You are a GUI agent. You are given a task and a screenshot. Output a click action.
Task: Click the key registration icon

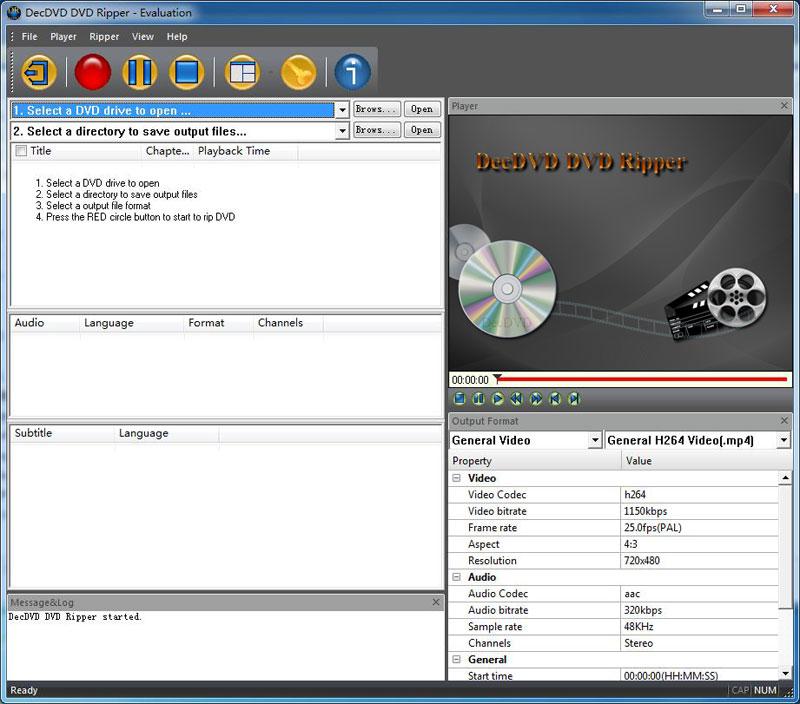point(298,72)
